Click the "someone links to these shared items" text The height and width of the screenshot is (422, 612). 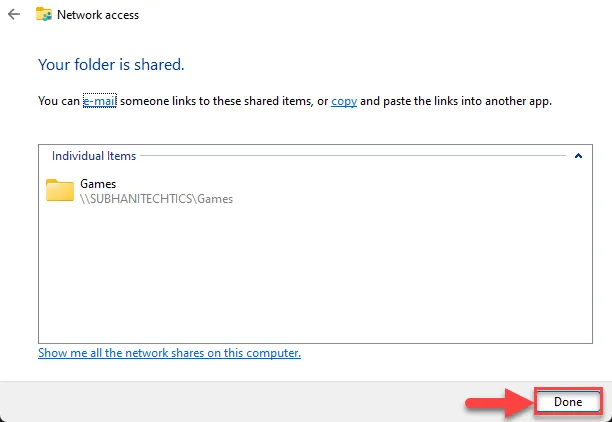(x=218, y=101)
